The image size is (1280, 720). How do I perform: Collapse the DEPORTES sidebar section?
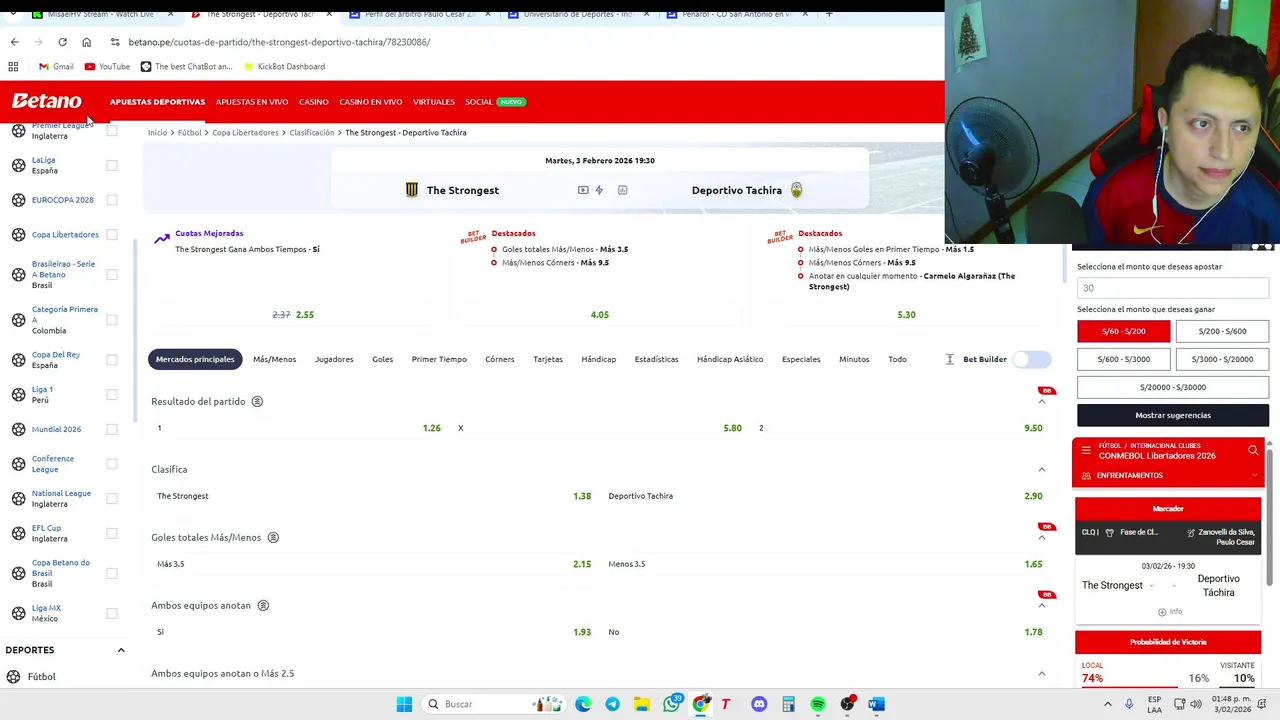(x=121, y=650)
